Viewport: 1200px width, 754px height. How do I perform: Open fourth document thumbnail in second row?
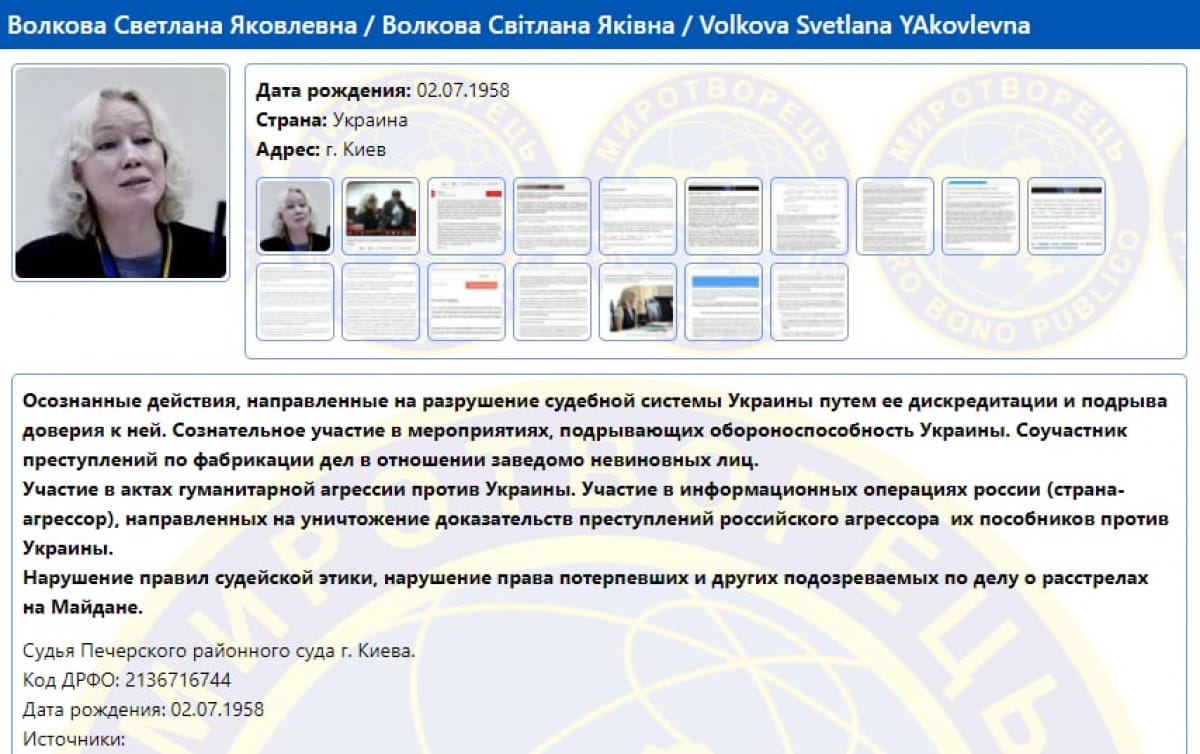tap(553, 302)
